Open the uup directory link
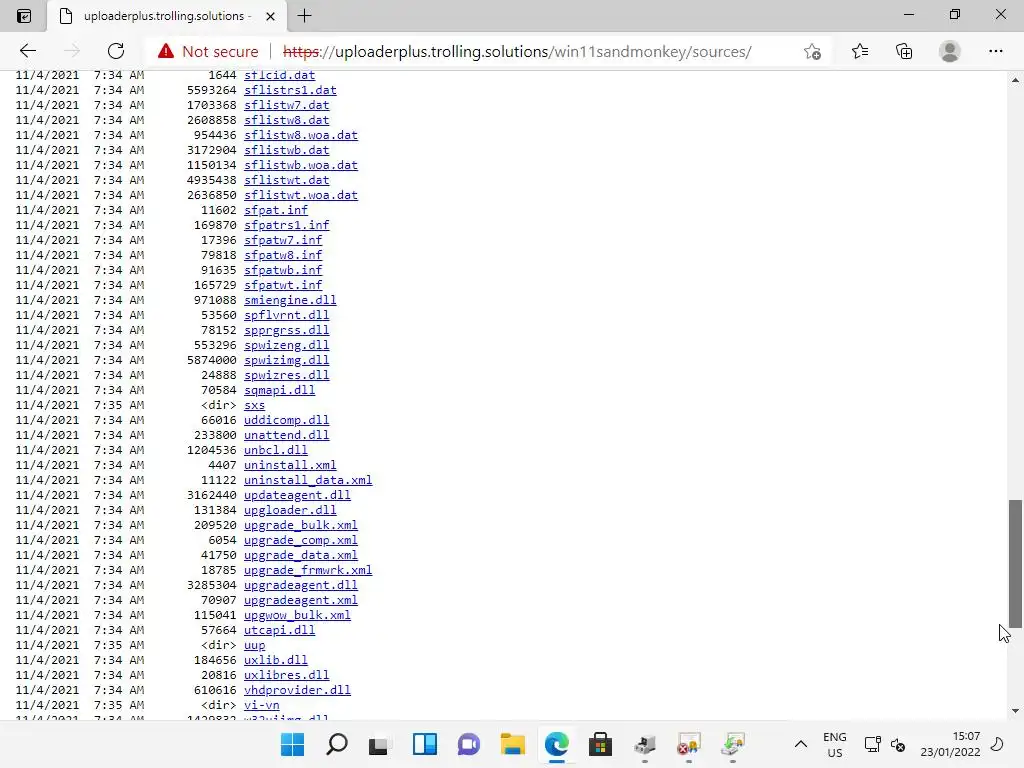 click(x=255, y=646)
